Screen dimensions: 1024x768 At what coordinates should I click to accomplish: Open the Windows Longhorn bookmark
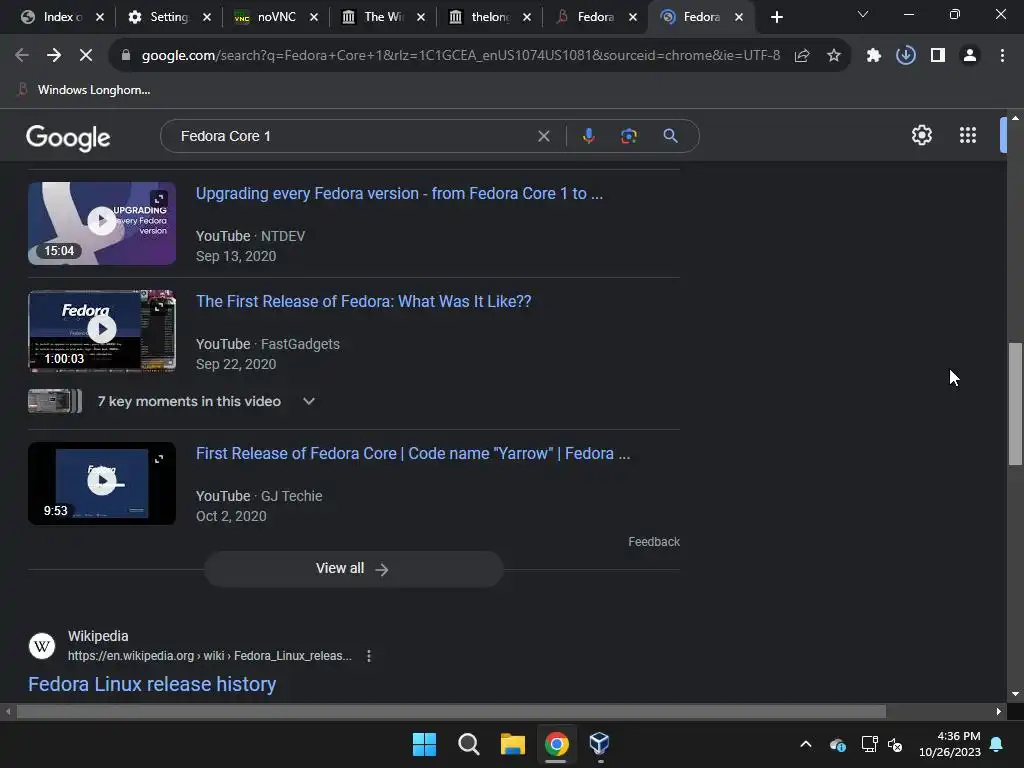85,89
